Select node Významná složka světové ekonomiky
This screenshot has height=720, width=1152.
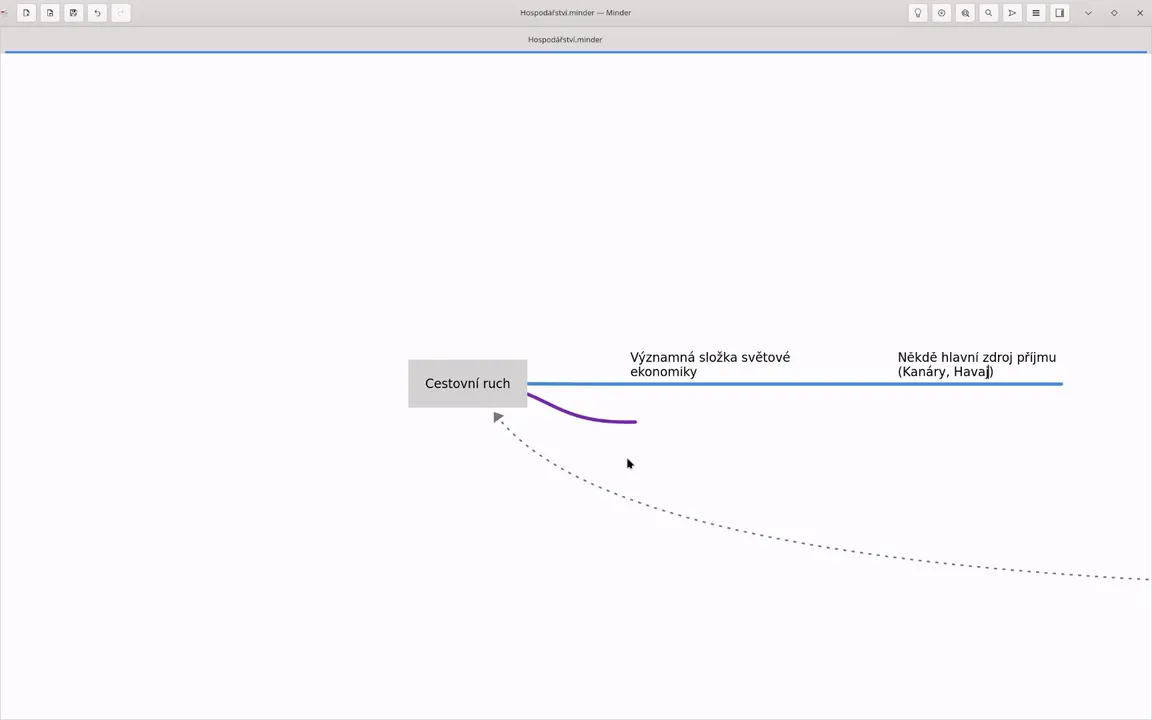[710, 364]
